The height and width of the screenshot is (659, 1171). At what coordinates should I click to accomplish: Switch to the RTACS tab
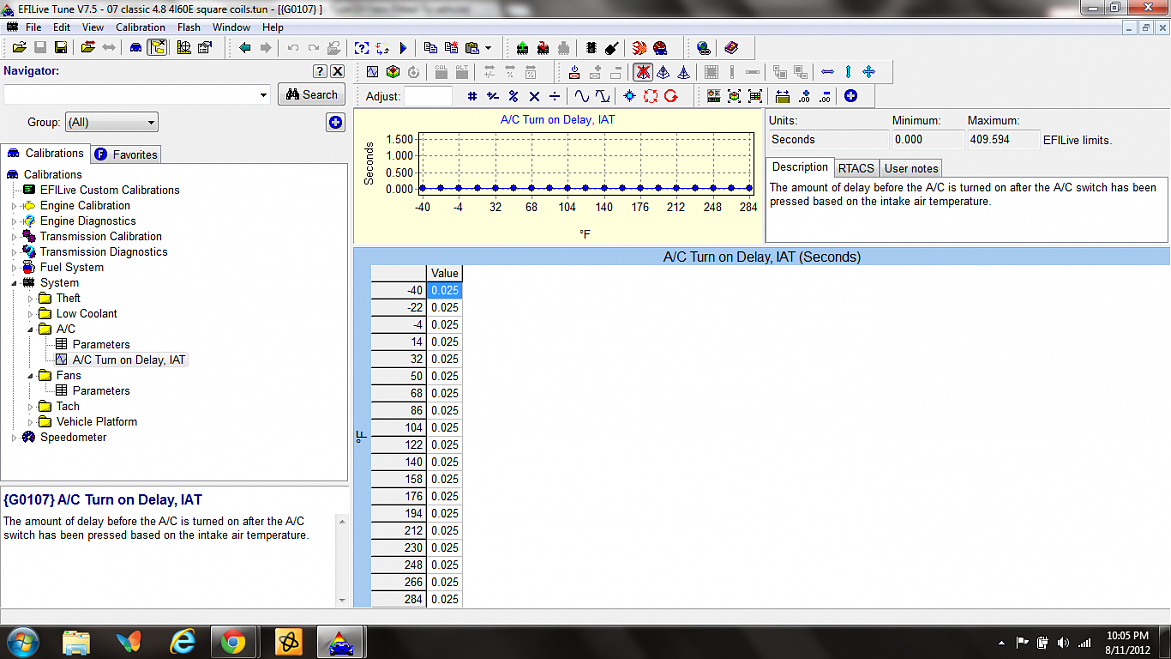tap(855, 168)
